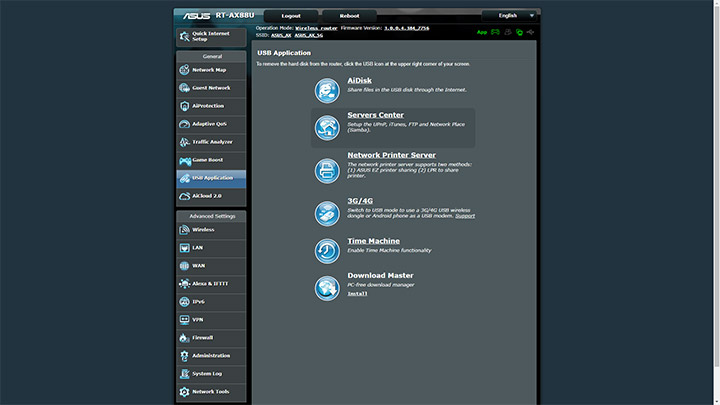This screenshot has width=720, height=405.
Task: Click the LAN sidebar icon
Action: (x=184, y=248)
